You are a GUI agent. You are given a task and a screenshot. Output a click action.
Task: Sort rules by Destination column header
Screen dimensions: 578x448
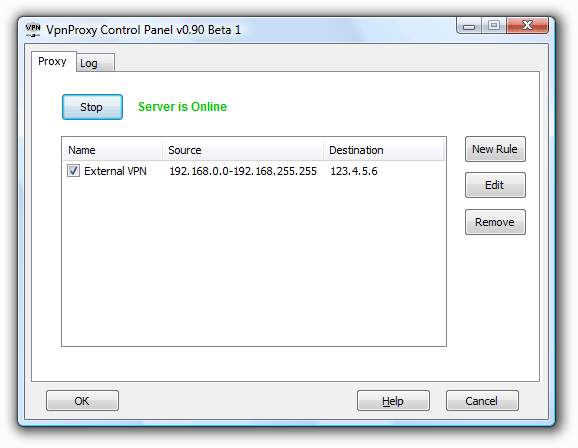pos(383,150)
